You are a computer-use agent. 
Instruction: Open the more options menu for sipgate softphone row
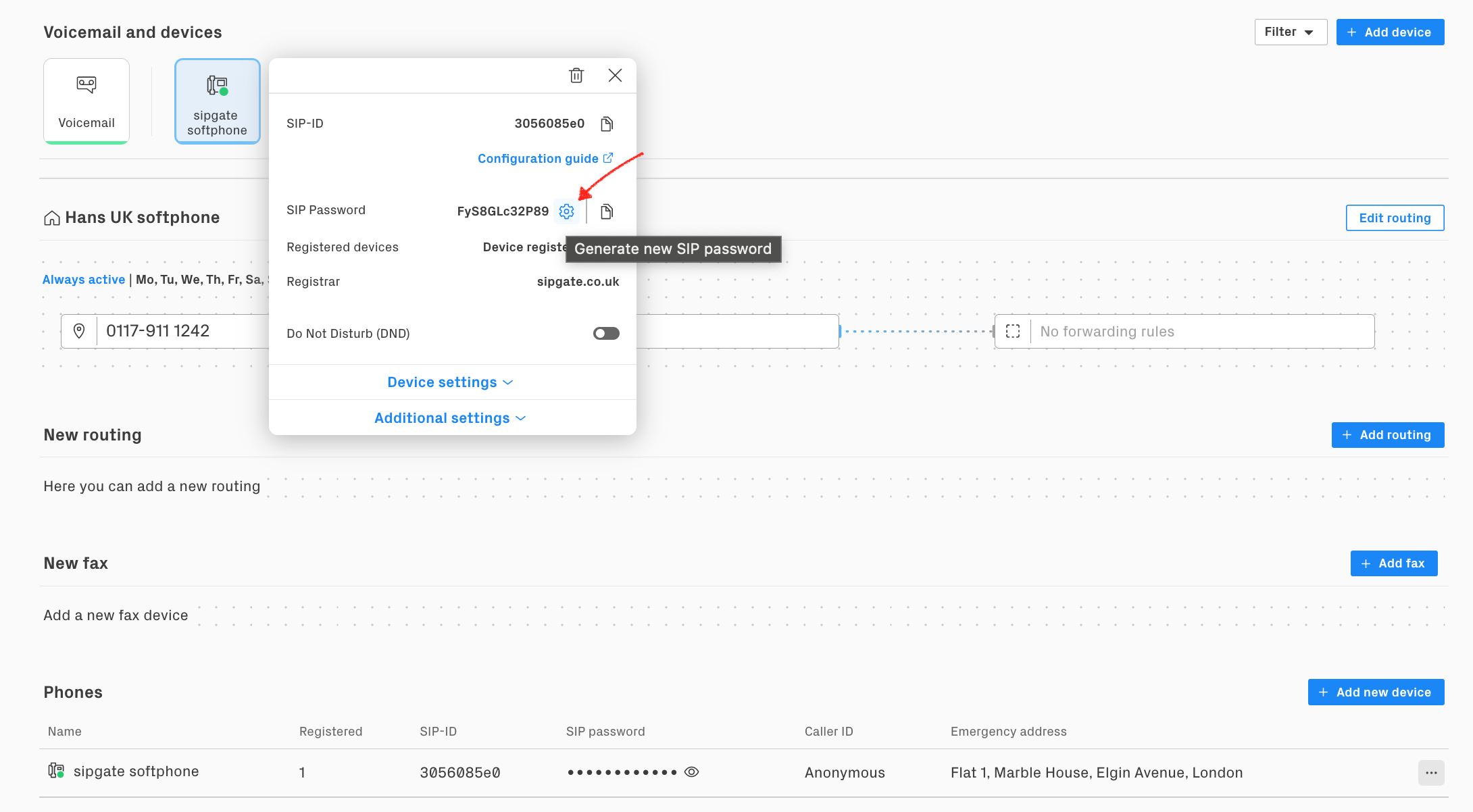point(1431,772)
